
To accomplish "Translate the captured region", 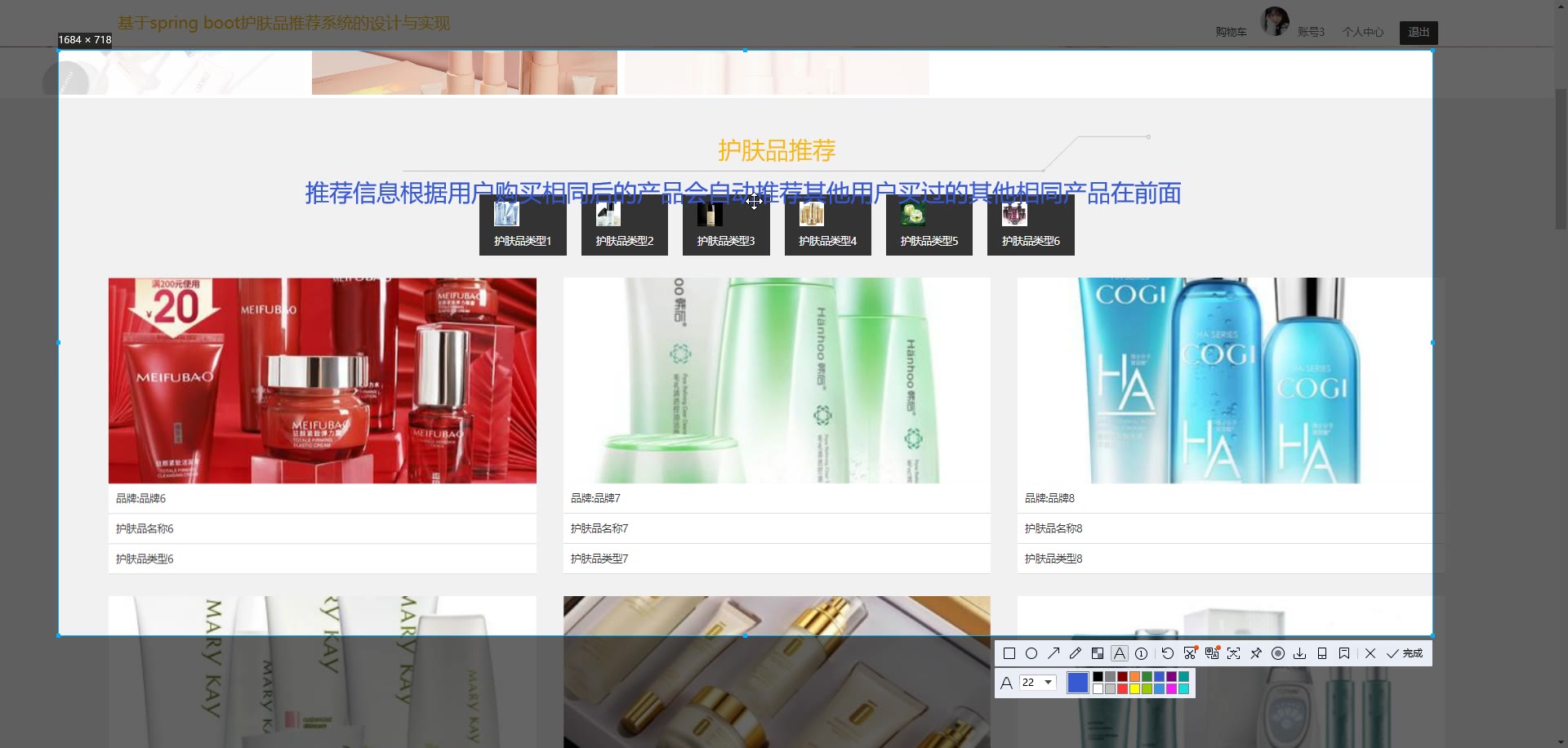I will pyautogui.click(x=1212, y=653).
